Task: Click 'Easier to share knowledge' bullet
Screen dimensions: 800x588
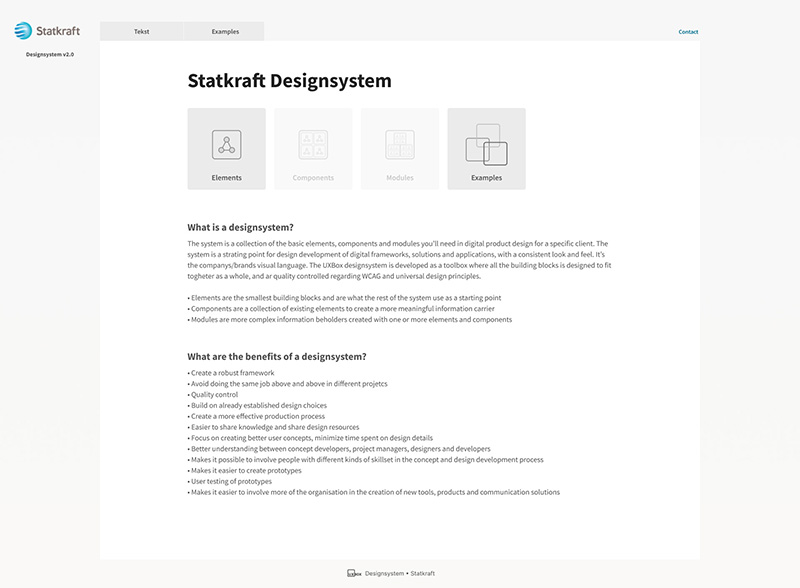Action: [x=273, y=427]
